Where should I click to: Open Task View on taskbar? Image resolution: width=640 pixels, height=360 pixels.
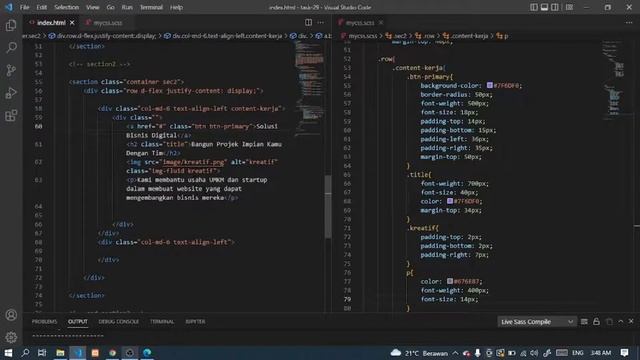pos(42,353)
